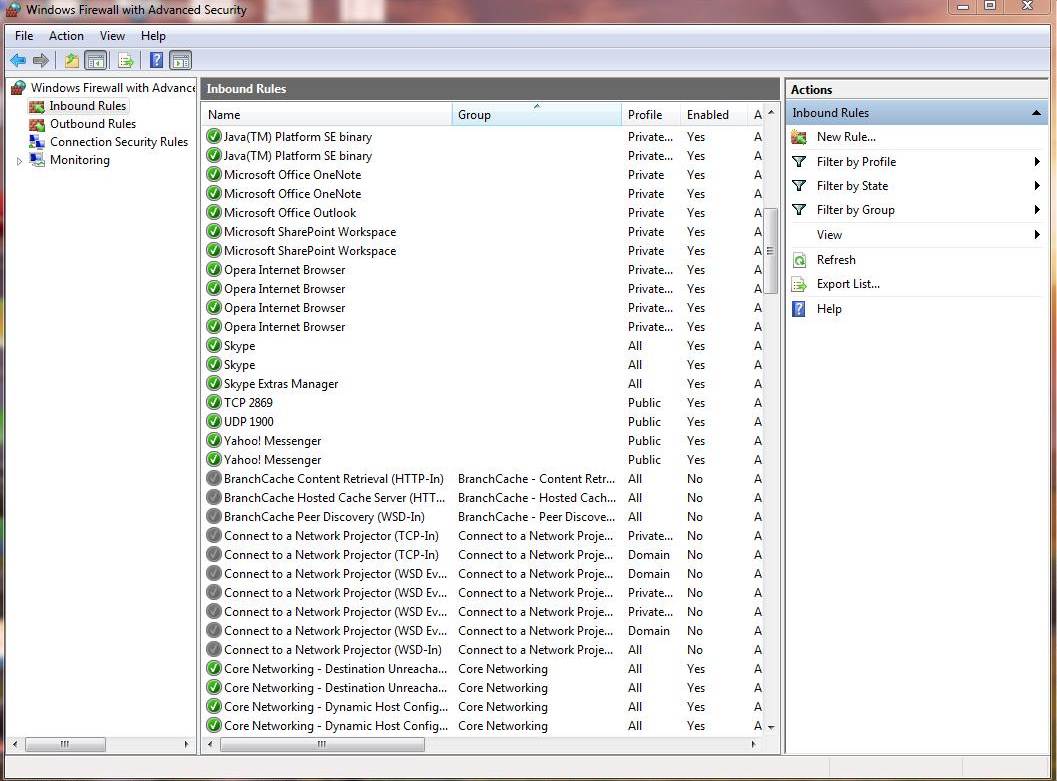Open the View submenu arrow in Actions
Screen dimensions: 1057x781
pos(1037,235)
